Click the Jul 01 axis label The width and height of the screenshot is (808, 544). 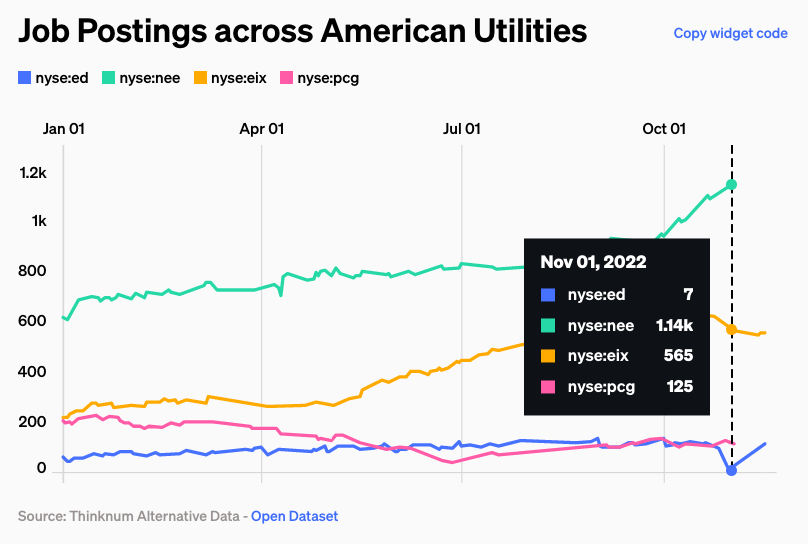point(462,129)
